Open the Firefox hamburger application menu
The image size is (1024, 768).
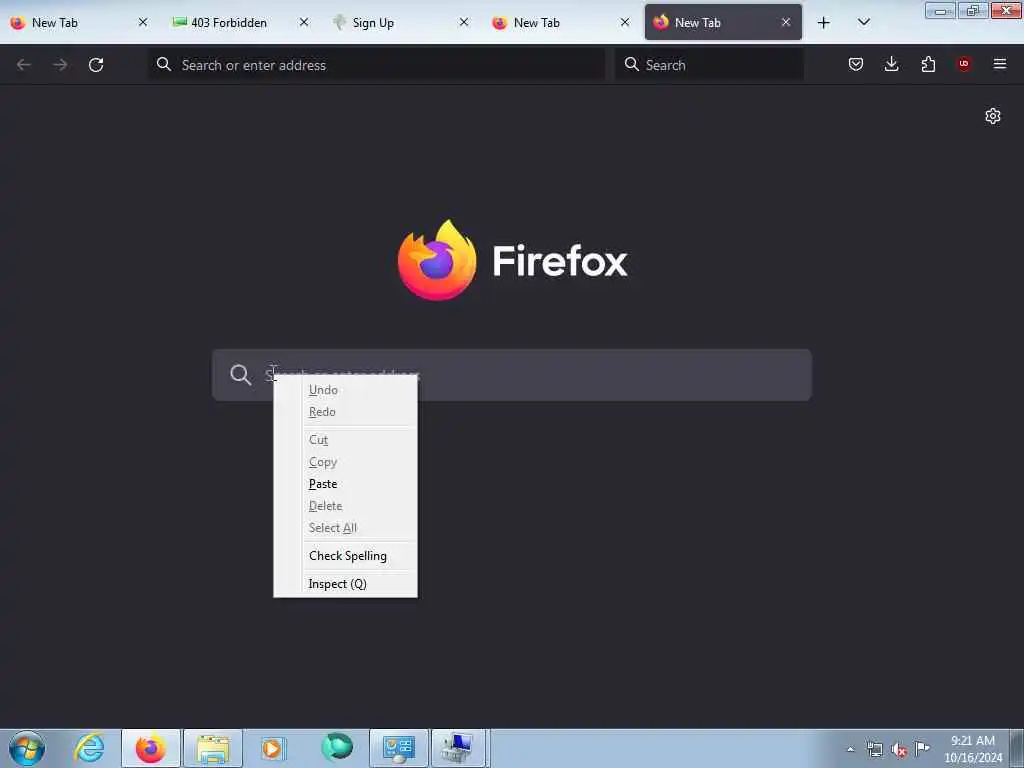999,64
